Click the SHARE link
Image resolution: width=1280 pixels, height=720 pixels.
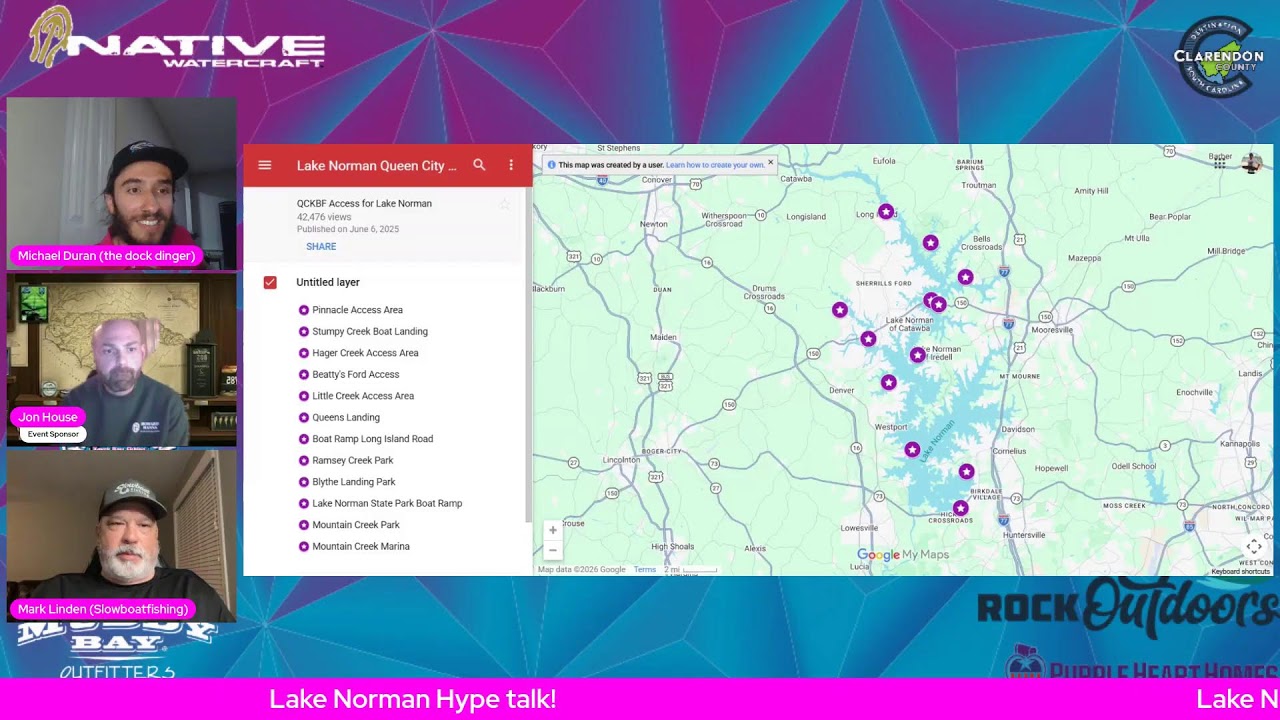321,246
